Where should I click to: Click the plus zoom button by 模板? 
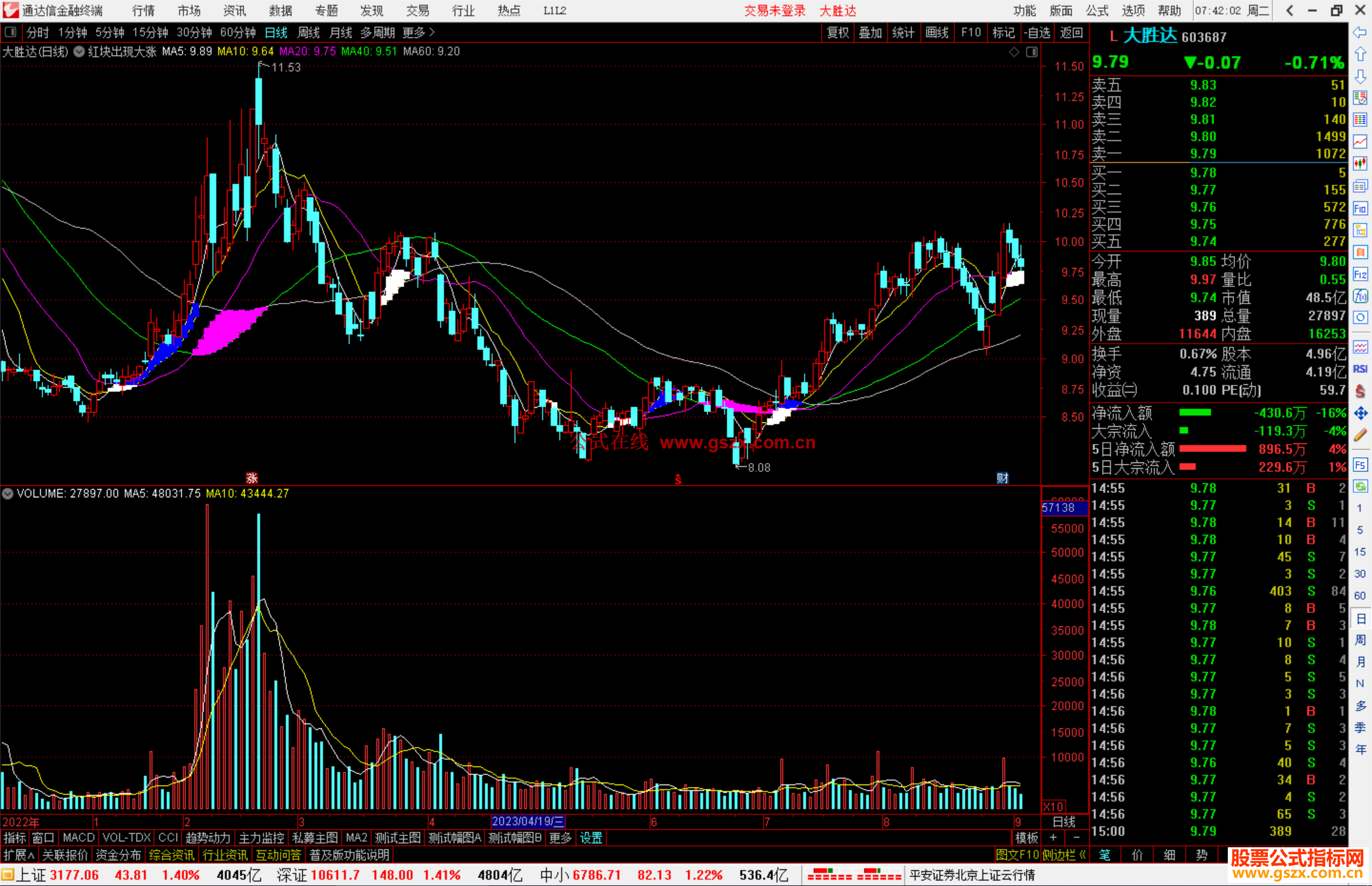click(x=1053, y=838)
